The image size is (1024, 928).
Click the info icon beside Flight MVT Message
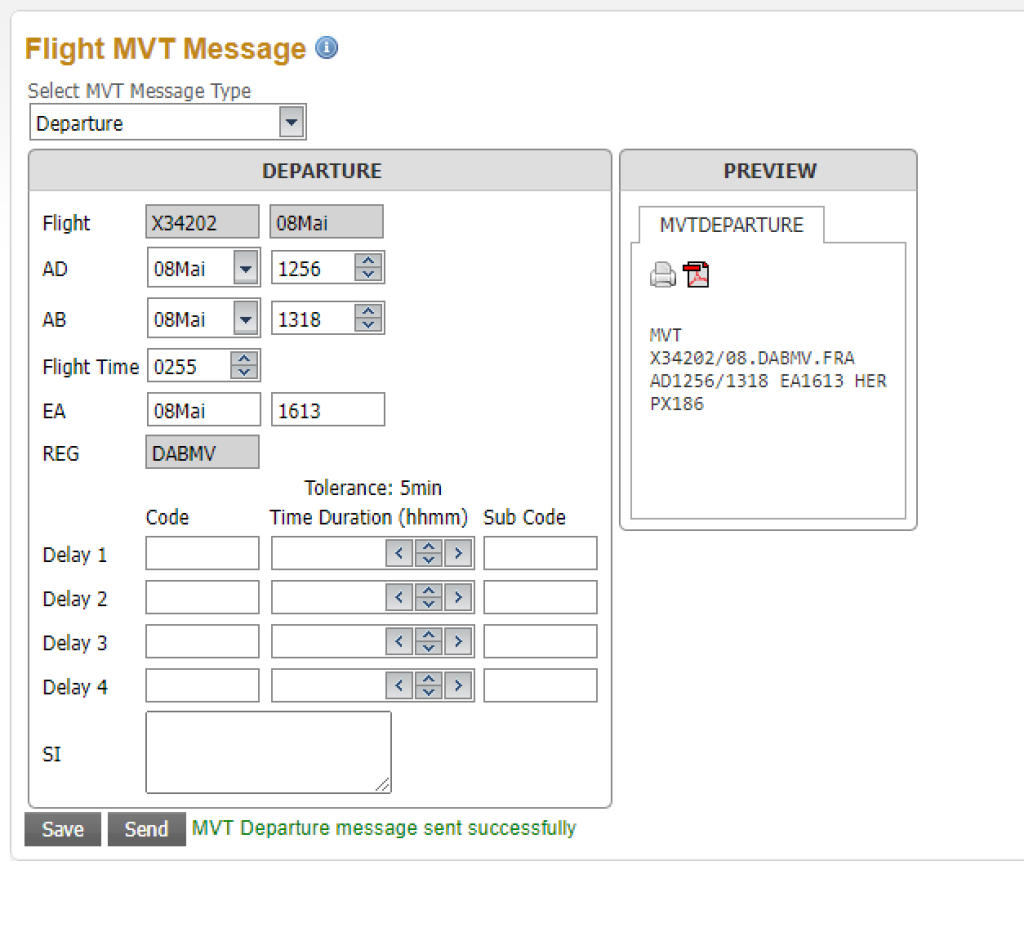[326, 48]
